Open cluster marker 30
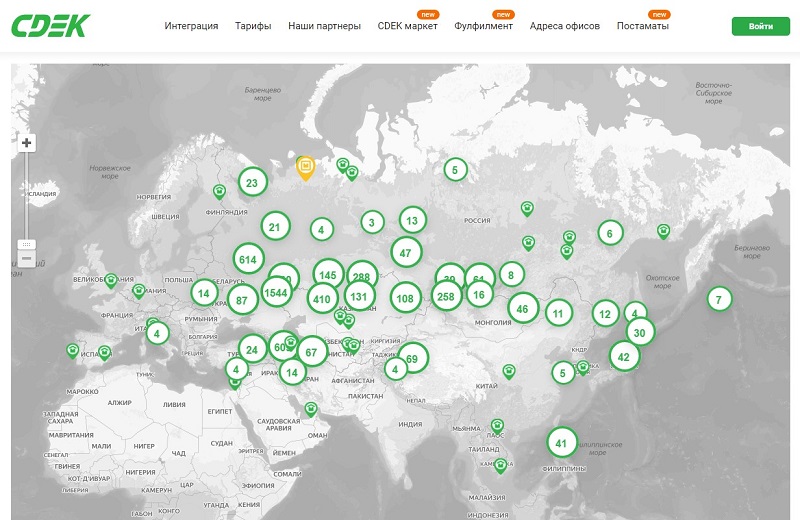This screenshot has width=800, height=520. coord(640,333)
